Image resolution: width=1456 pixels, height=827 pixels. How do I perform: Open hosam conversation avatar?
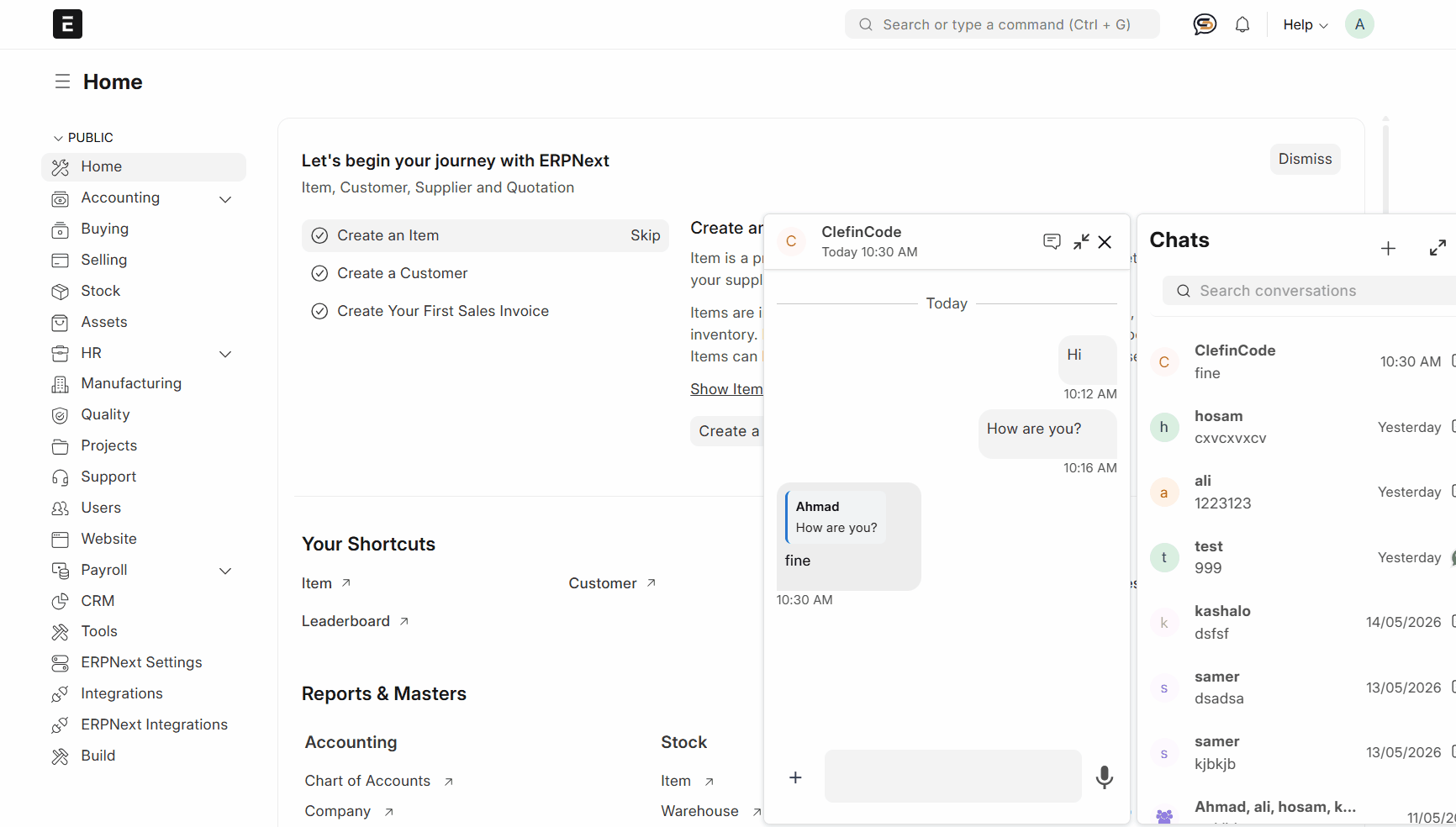tap(1164, 427)
